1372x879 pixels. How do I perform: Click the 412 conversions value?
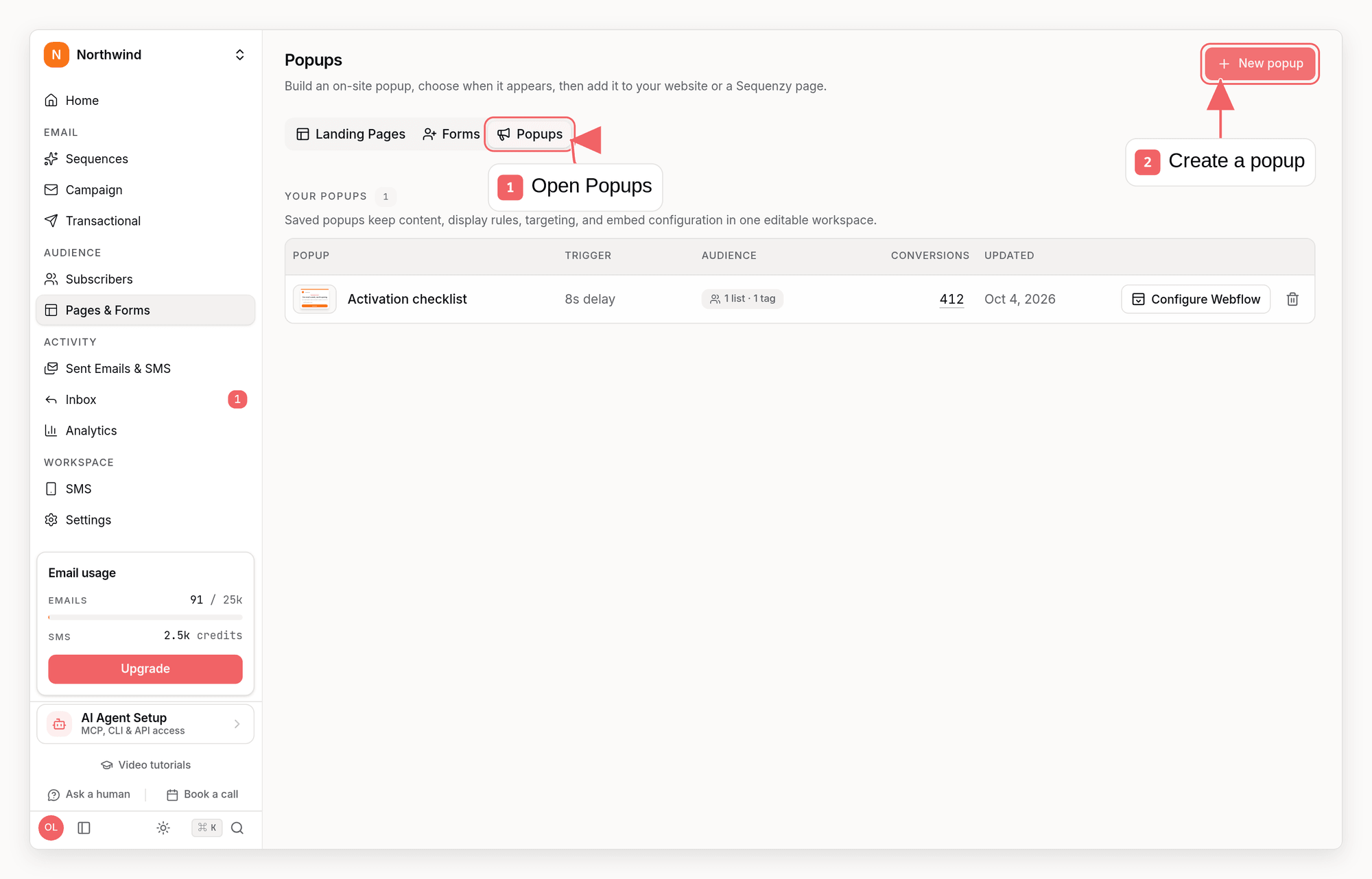point(951,299)
